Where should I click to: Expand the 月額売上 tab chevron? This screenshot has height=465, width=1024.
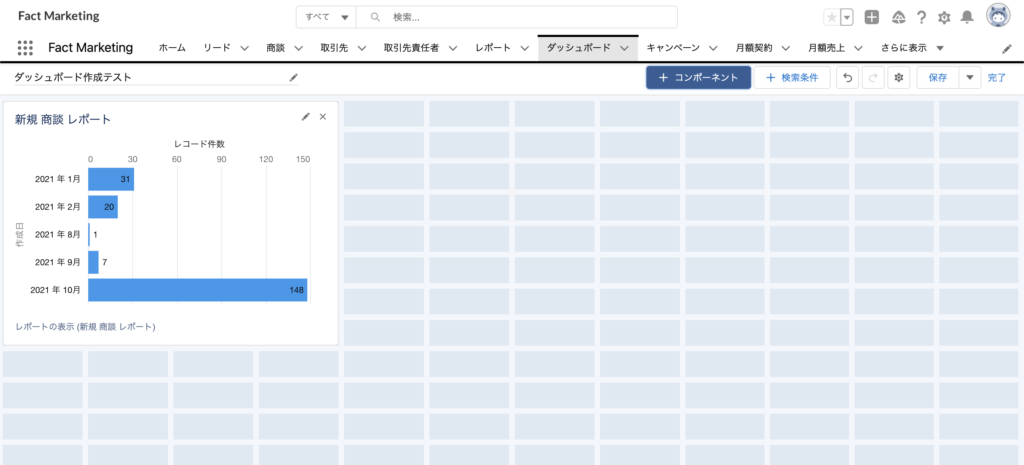click(x=859, y=48)
